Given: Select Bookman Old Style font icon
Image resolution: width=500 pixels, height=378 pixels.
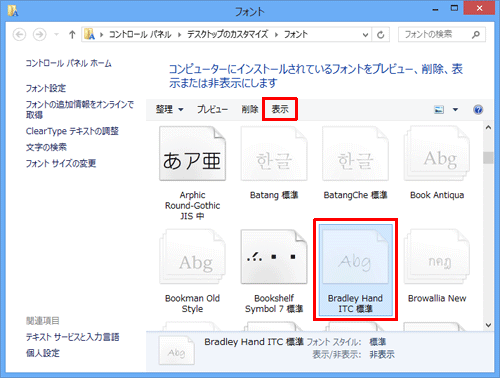Looking at the screenshot, I should pos(192,257).
